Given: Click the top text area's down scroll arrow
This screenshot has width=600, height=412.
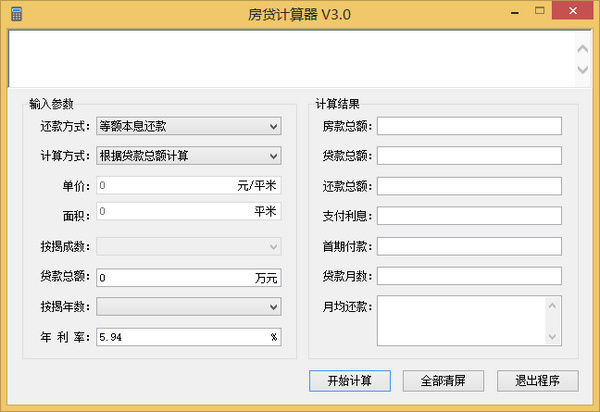Looking at the screenshot, I should (583, 70).
